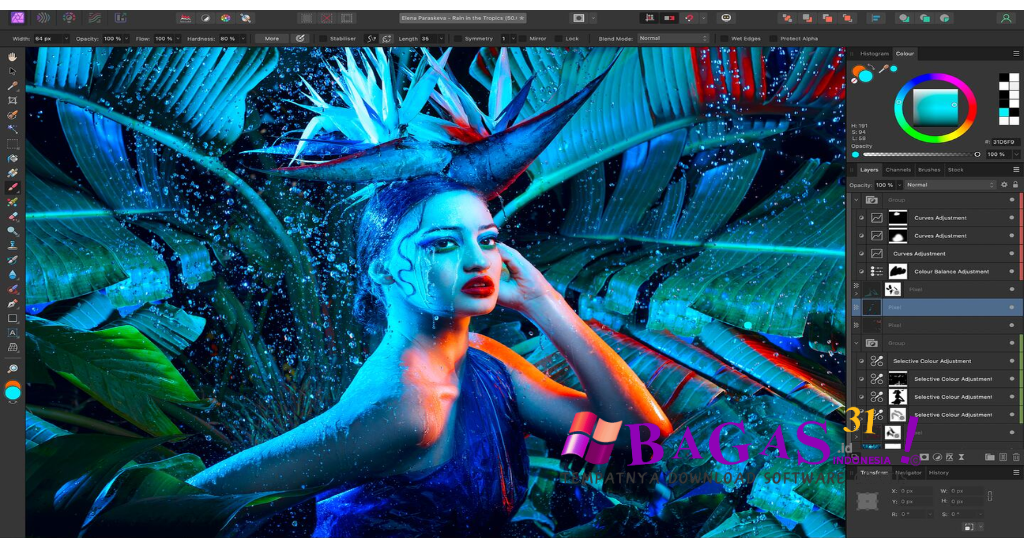Apply Auto Levels from the toolbar
The image size is (1024, 538).
point(185,18)
